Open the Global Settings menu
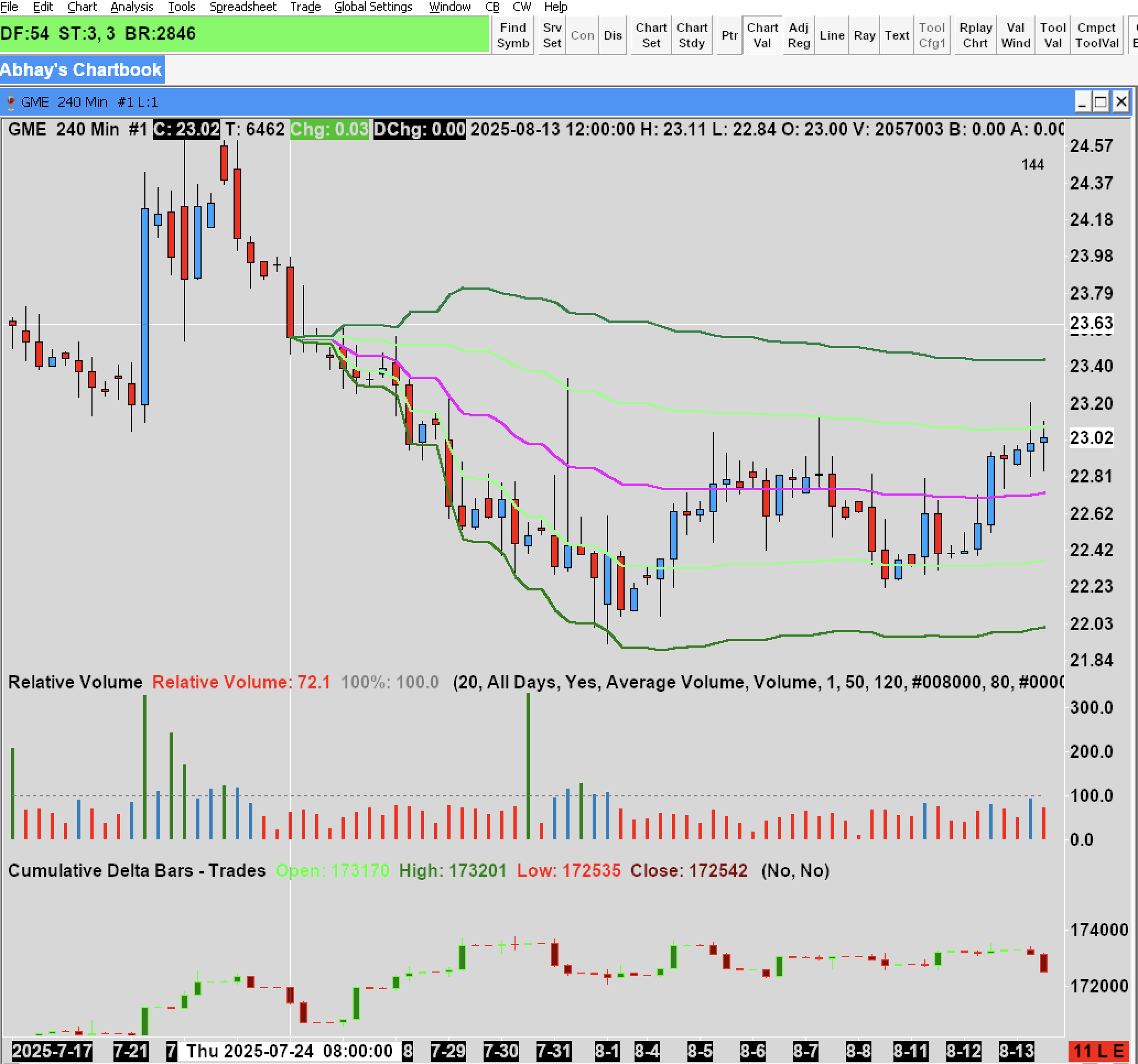The width and height of the screenshot is (1138, 1064). point(373,7)
